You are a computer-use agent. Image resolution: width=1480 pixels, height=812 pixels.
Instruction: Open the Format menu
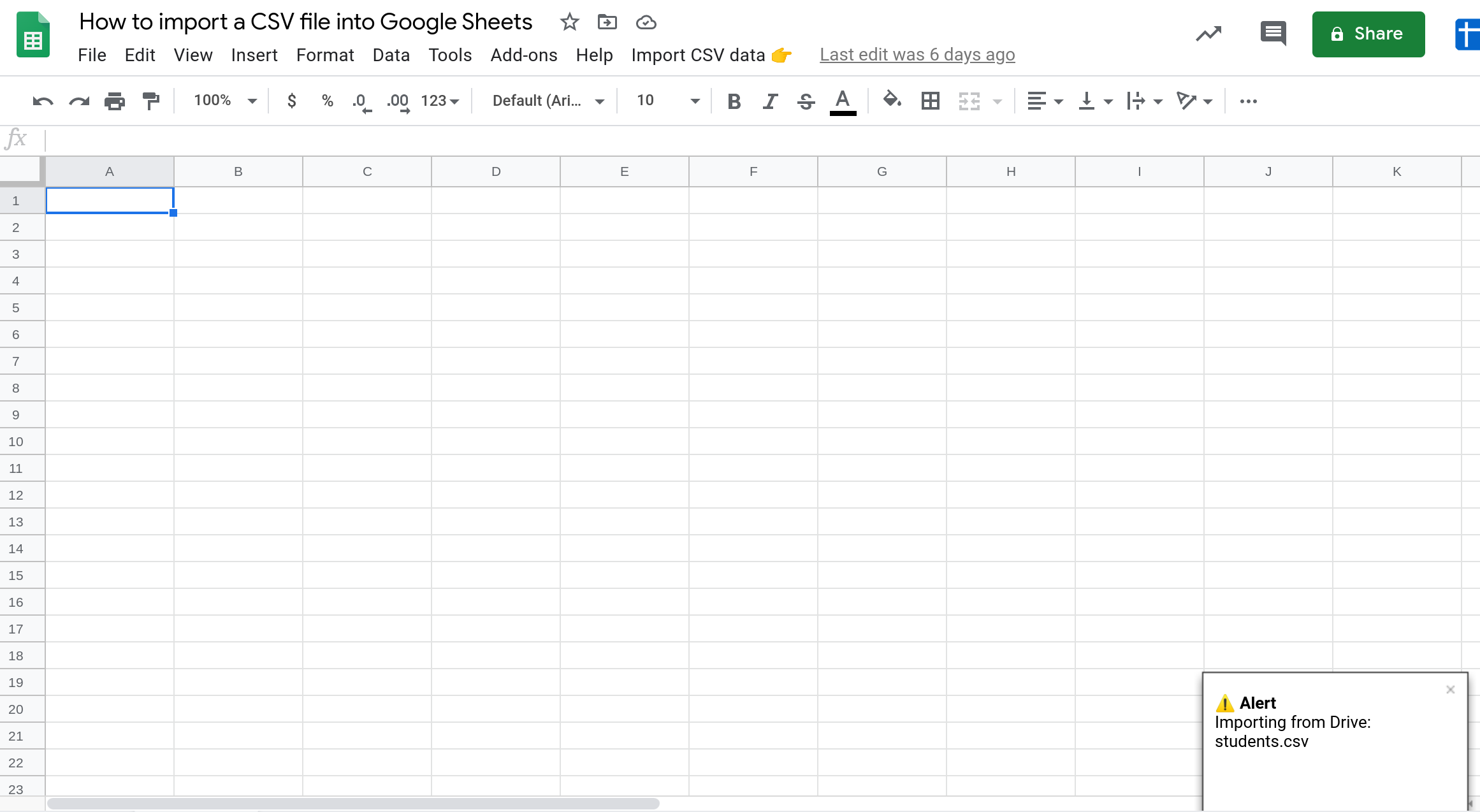325,55
